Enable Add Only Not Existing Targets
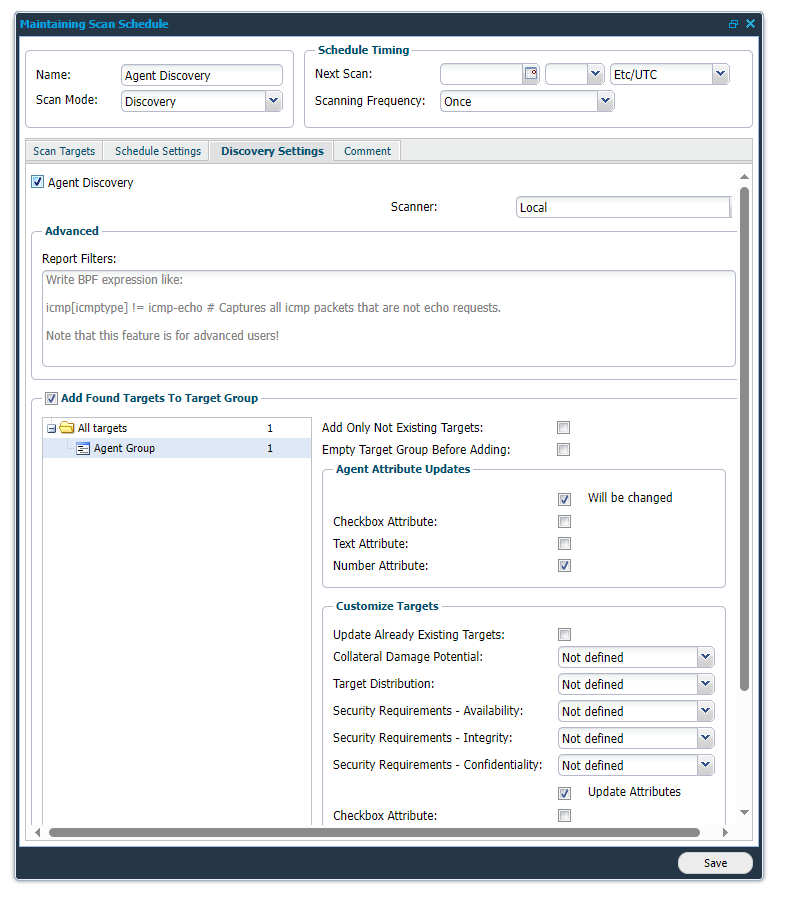 click(x=564, y=428)
